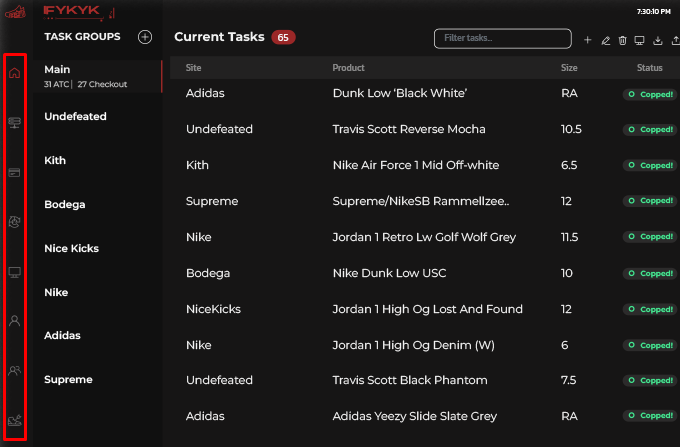Click Travis Scott Reverse Mocha product

click(409, 129)
